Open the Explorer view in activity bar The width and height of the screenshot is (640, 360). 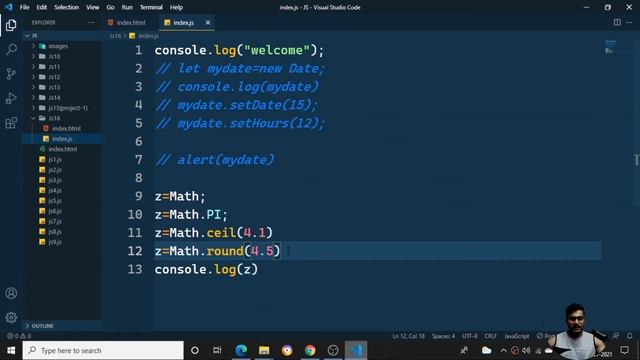pyautogui.click(x=11, y=25)
